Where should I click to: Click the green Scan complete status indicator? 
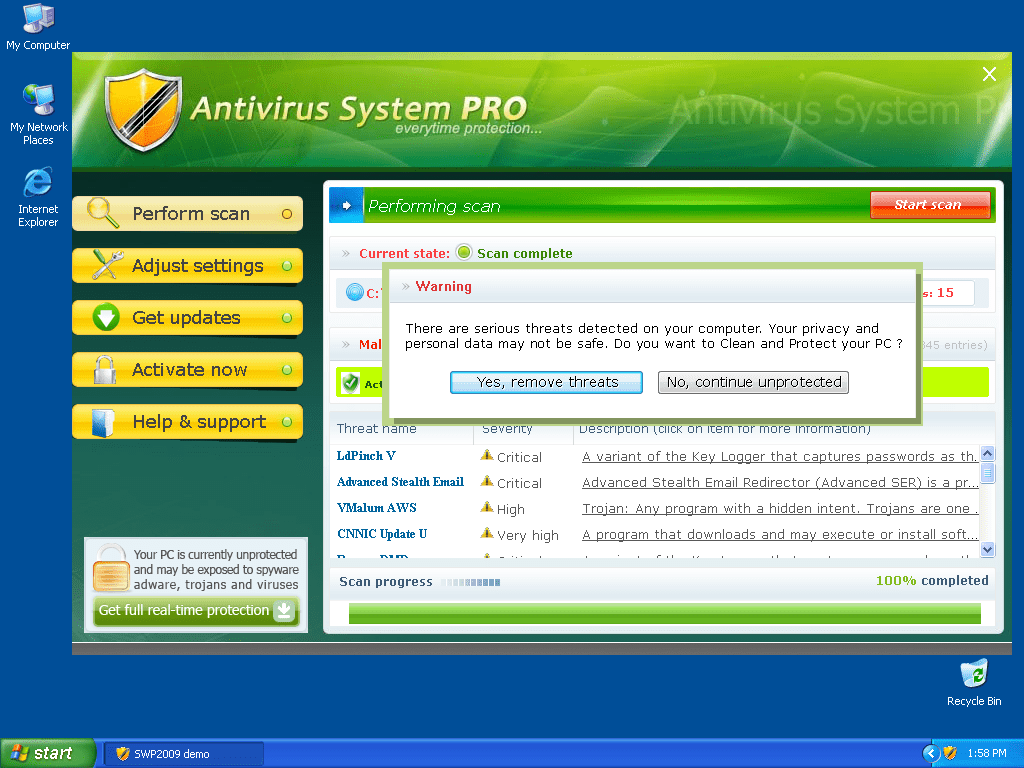point(464,253)
